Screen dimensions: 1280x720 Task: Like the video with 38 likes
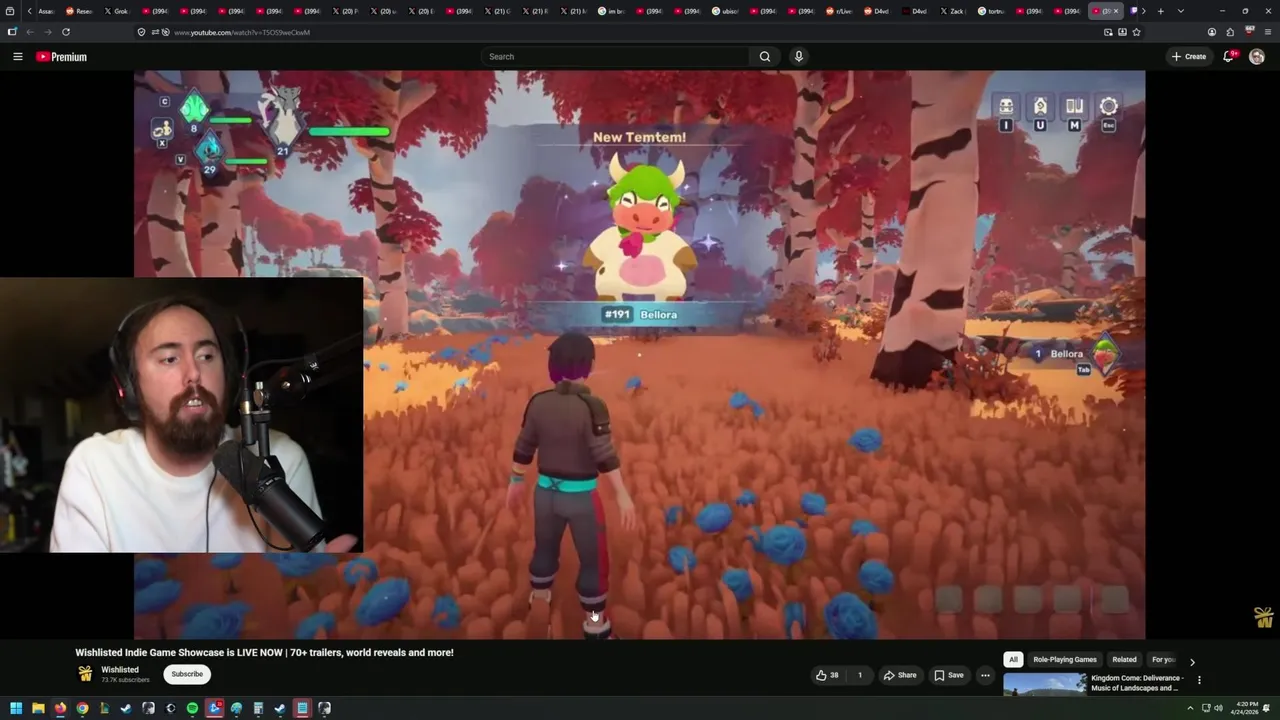pyautogui.click(x=828, y=675)
